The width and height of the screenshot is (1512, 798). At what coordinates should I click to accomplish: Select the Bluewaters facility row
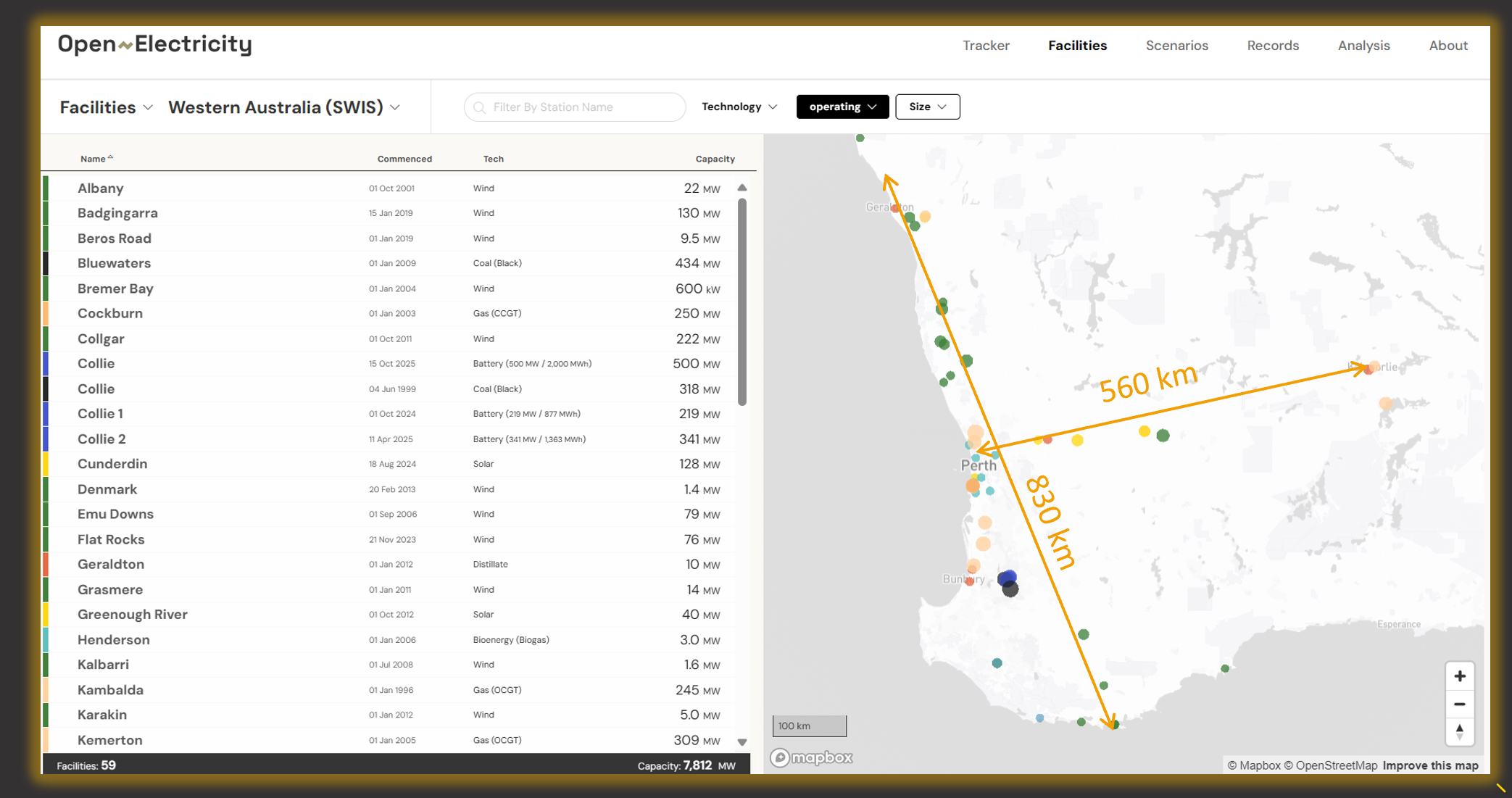[x=114, y=263]
